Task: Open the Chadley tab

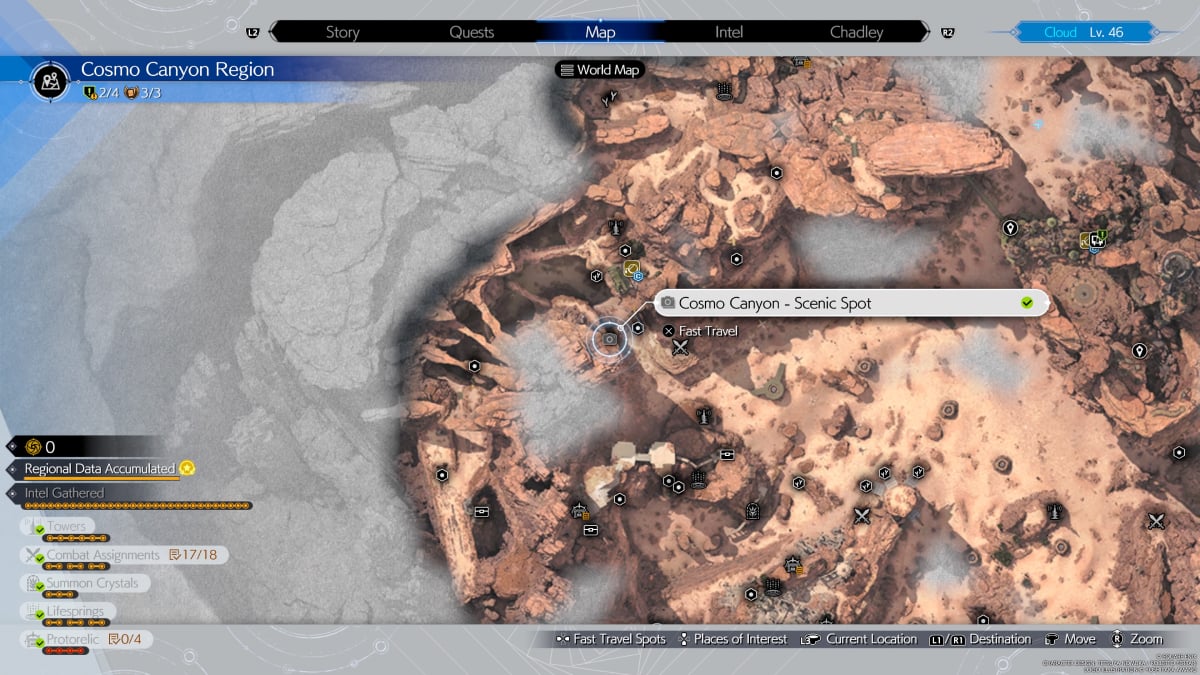Action: 856,32
